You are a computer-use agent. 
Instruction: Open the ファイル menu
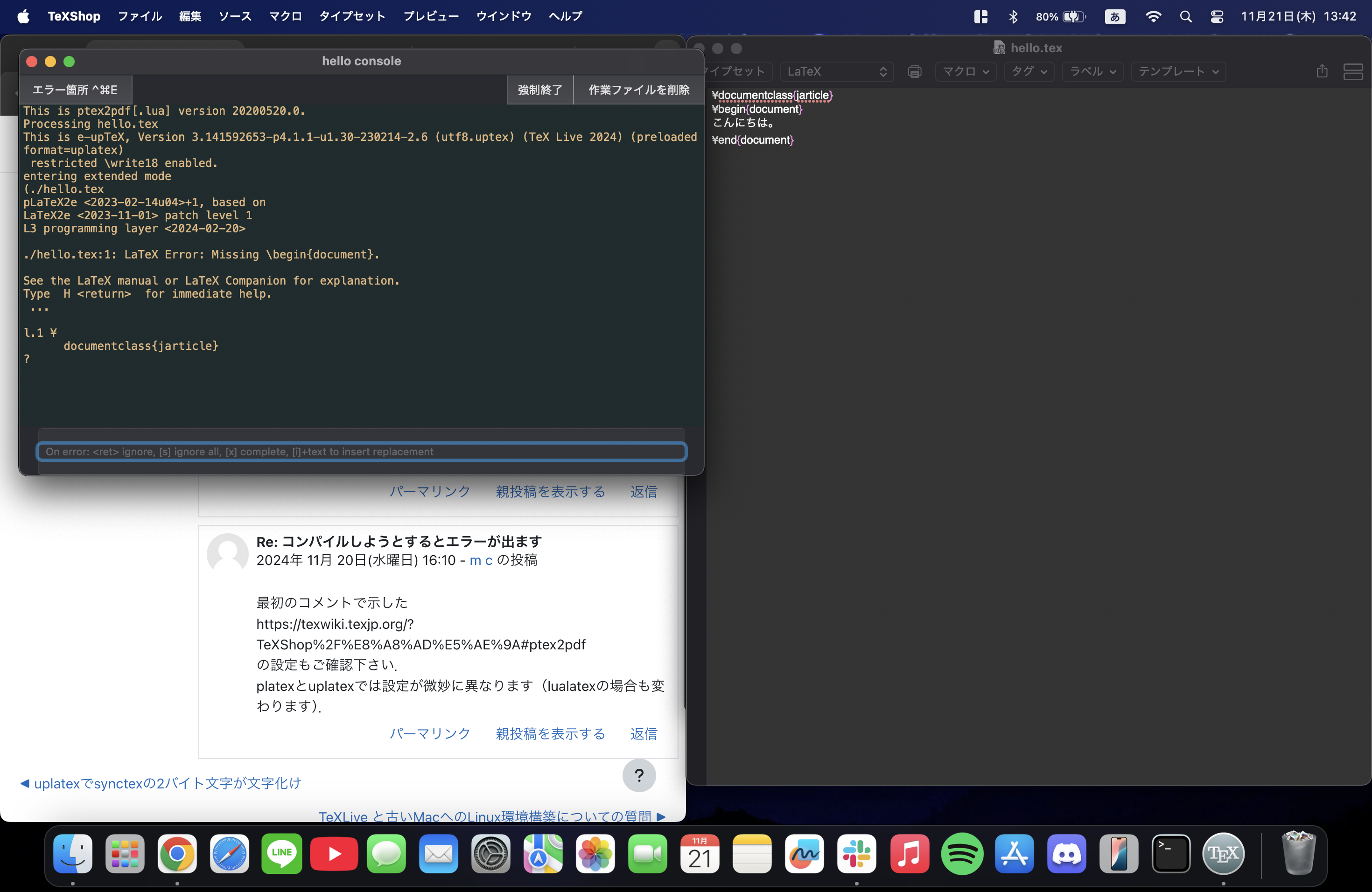[x=140, y=16]
